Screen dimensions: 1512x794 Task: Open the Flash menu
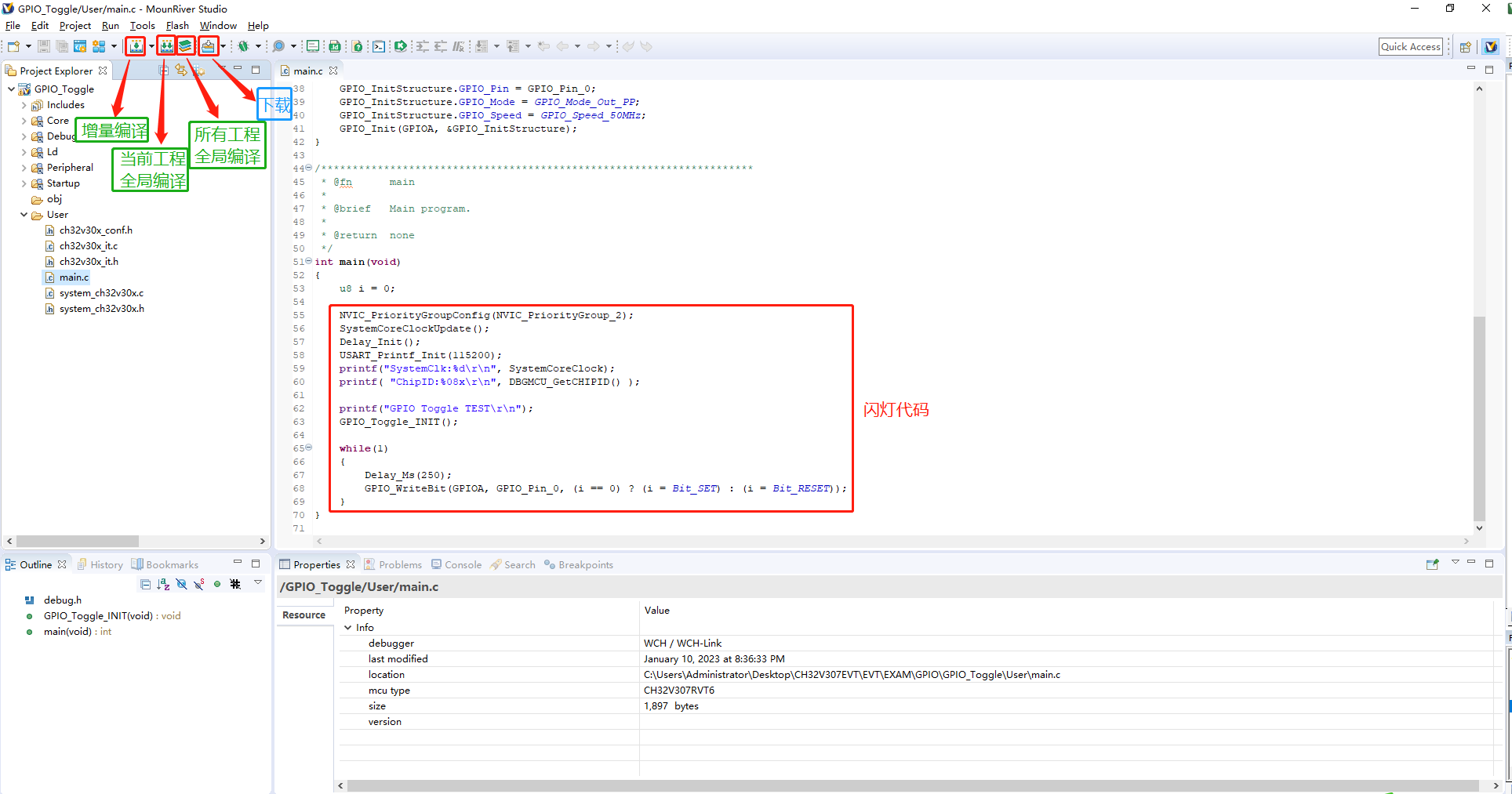pos(177,26)
